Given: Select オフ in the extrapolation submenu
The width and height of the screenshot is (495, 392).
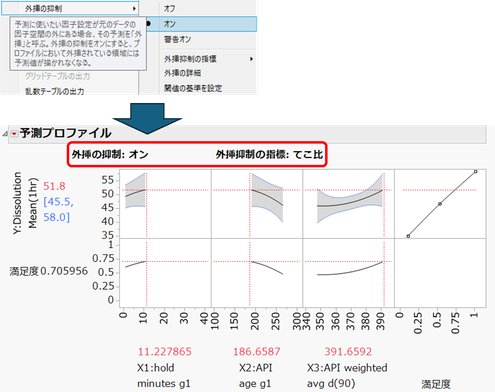Looking at the screenshot, I should (x=169, y=9).
